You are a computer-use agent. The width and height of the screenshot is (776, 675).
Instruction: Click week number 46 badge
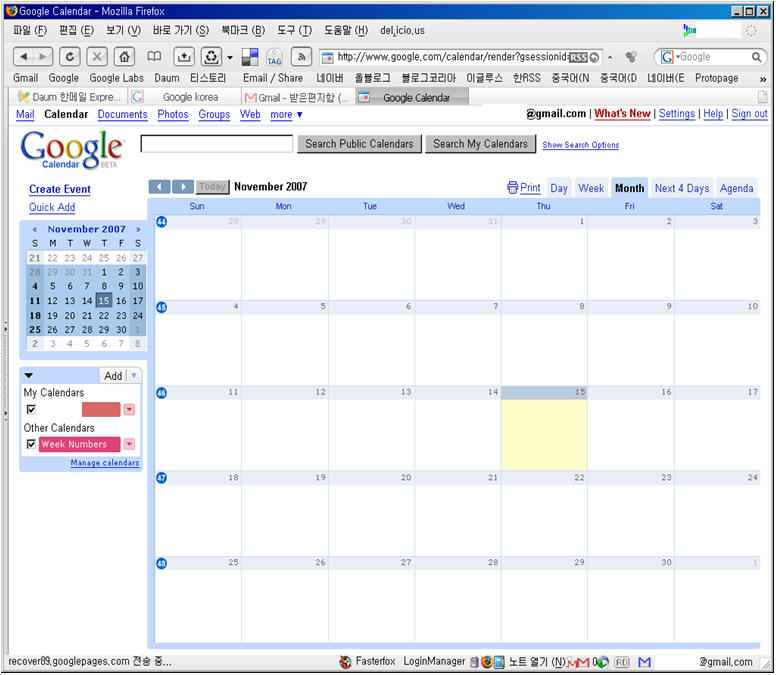click(161, 393)
